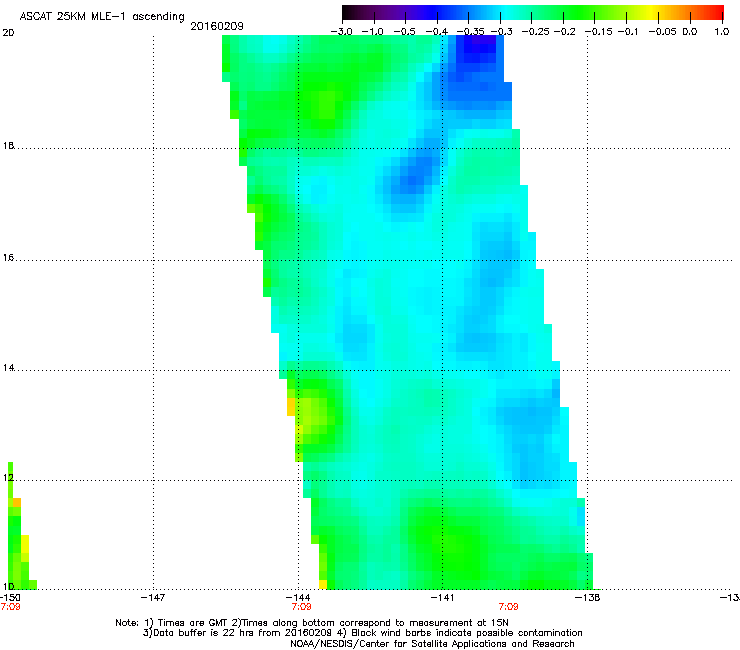Click the 'NOAA/NESDIS/Center for Satellite Applications and Research' credit
Viewport: 740px width, 650px height.
(432, 644)
